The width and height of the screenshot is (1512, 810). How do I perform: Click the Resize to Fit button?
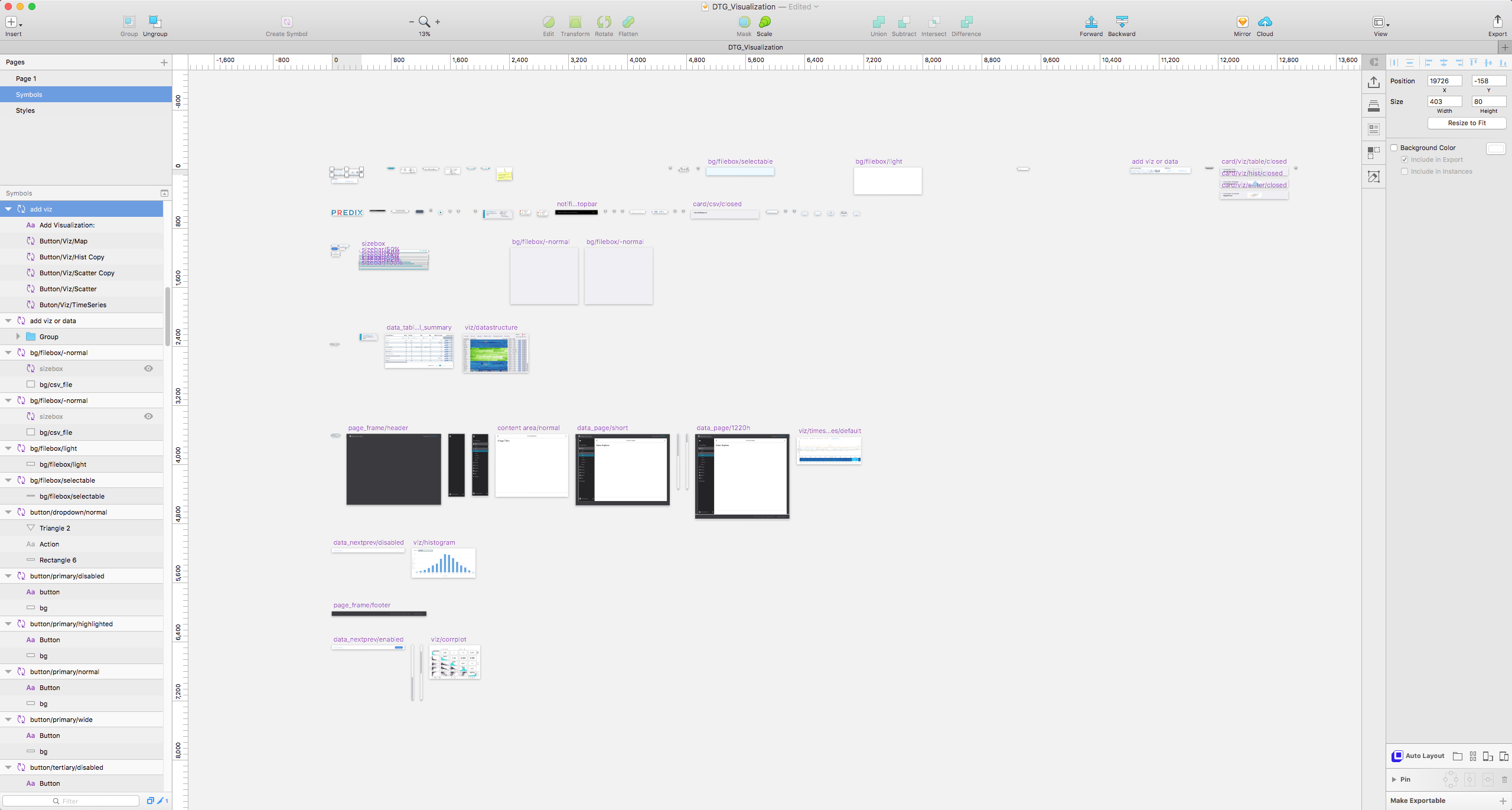tap(1467, 123)
